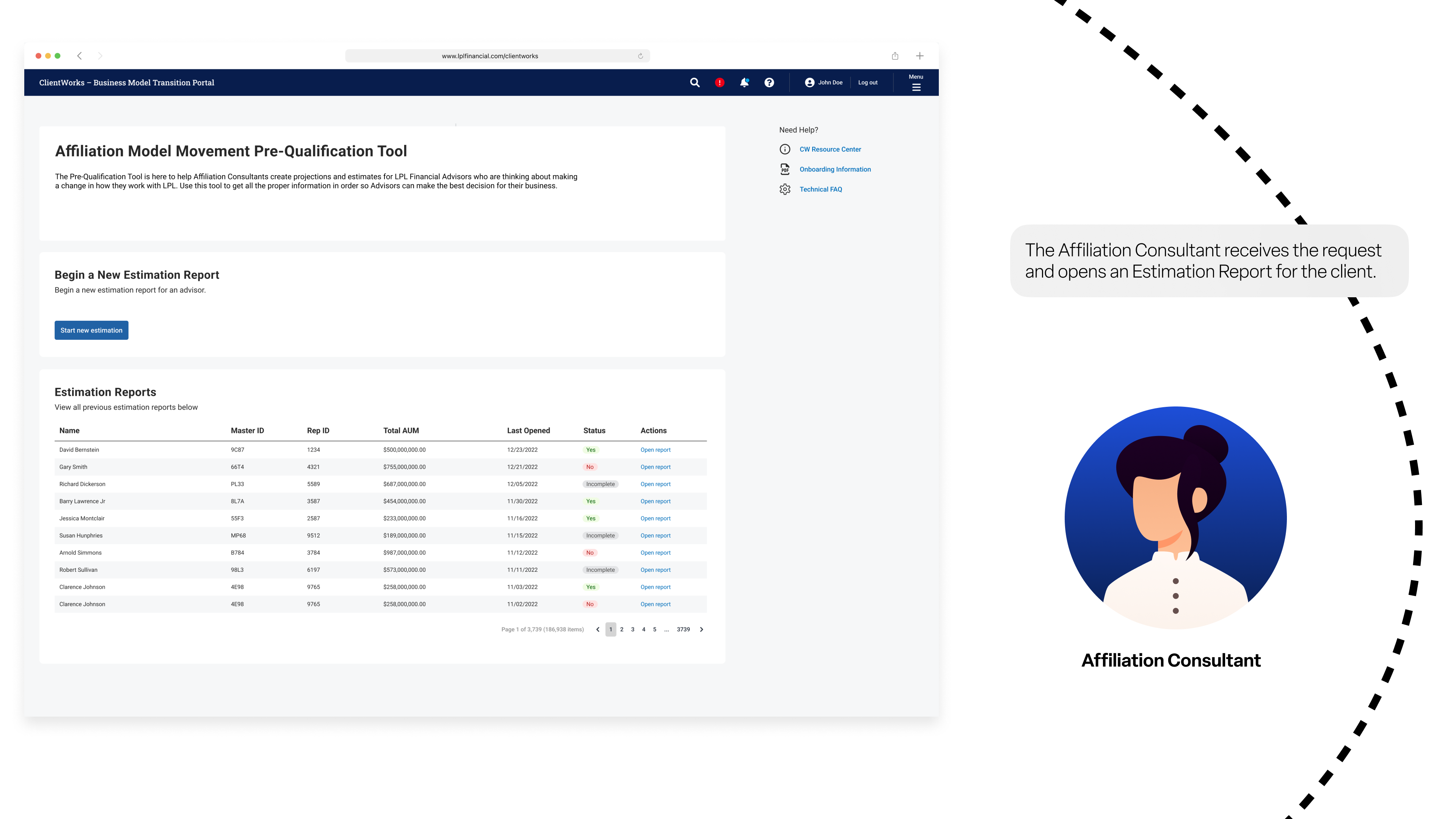The image size is (1456, 819).
Task: Open report for Gary Smith
Action: pyautogui.click(x=655, y=467)
